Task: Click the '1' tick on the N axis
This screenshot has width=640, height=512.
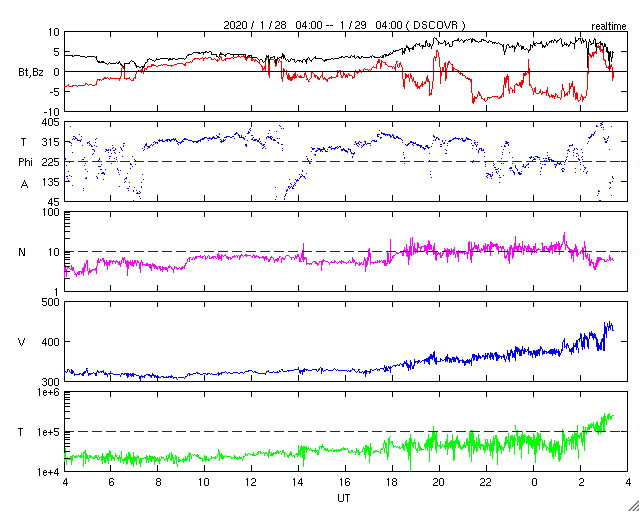Action: point(57,292)
